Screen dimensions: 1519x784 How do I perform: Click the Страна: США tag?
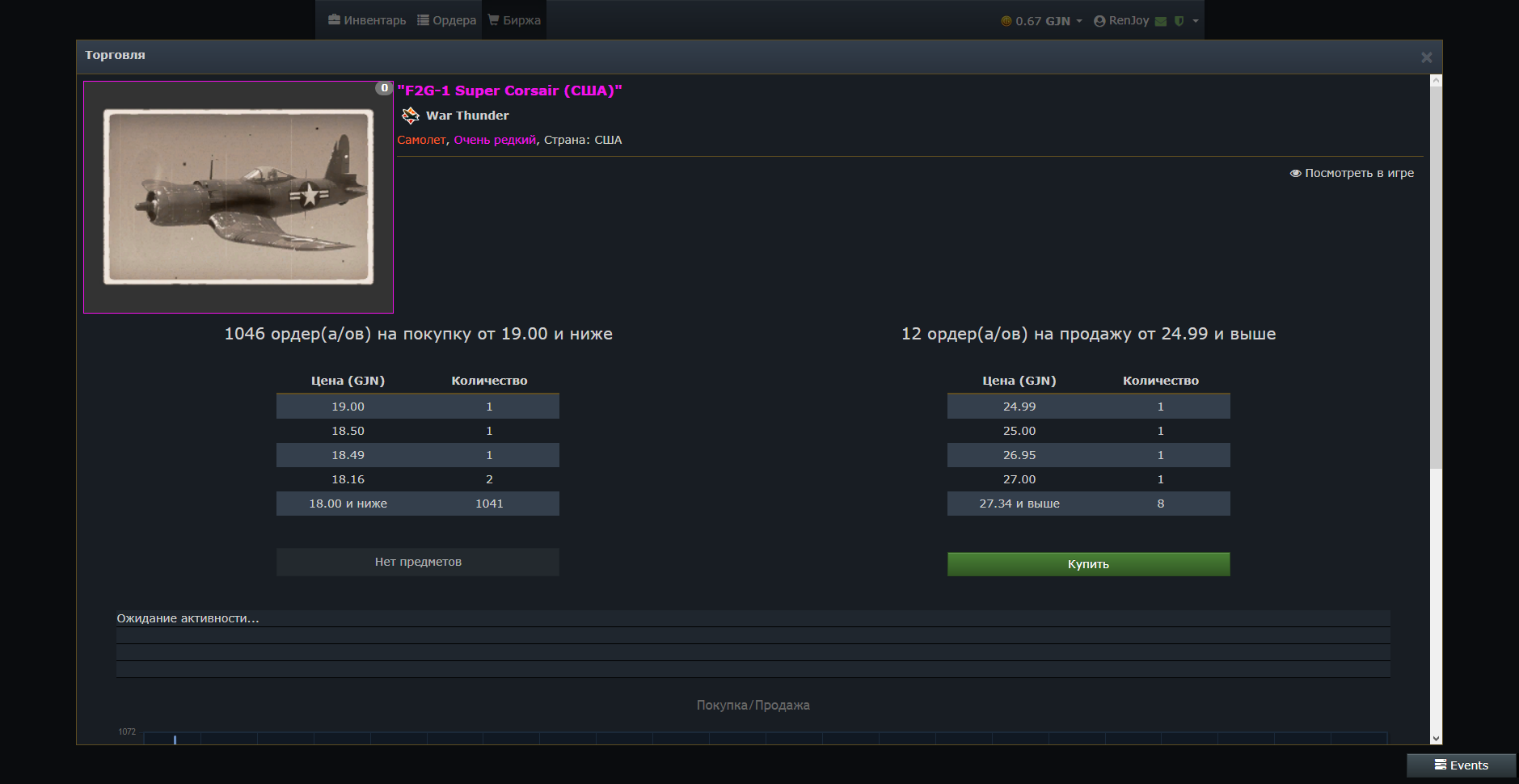(583, 140)
